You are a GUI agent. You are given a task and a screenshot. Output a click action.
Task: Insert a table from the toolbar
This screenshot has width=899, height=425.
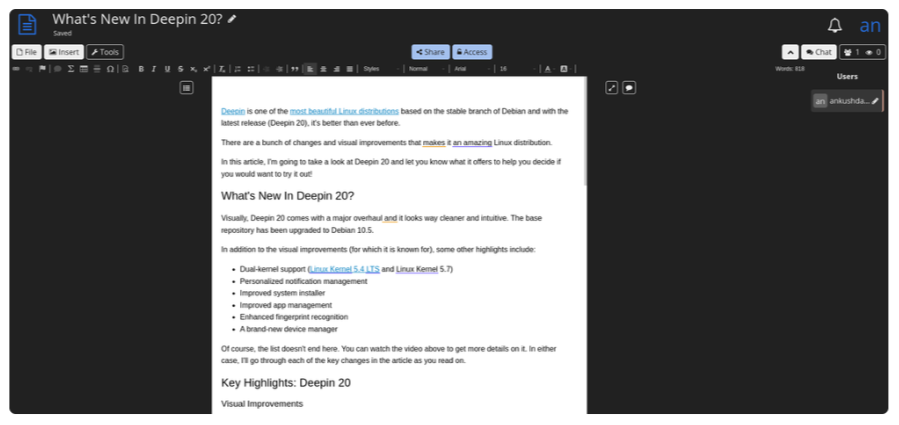click(x=84, y=69)
